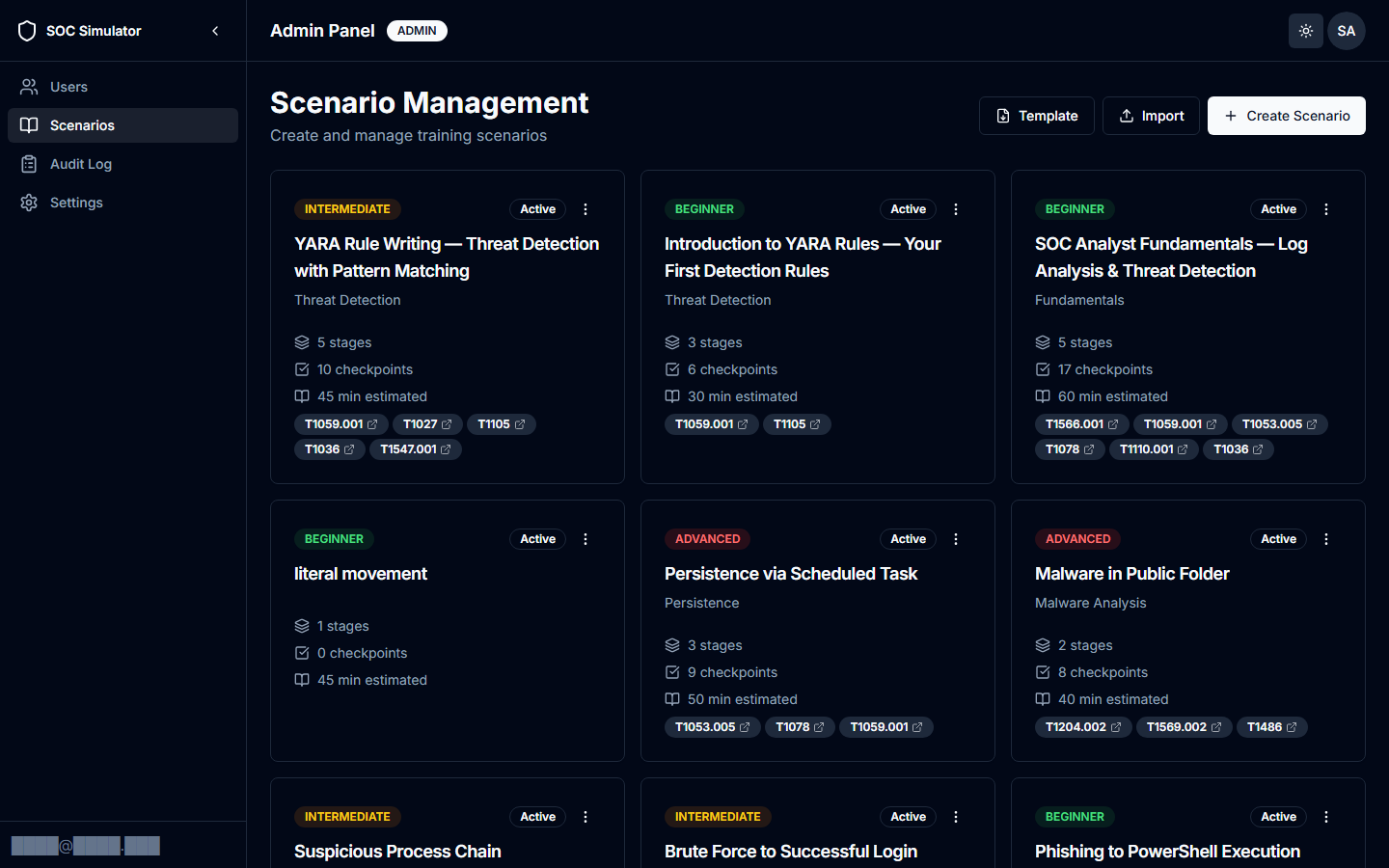Click the Import upload icon
This screenshot has width=1389, height=868.
tap(1126, 115)
